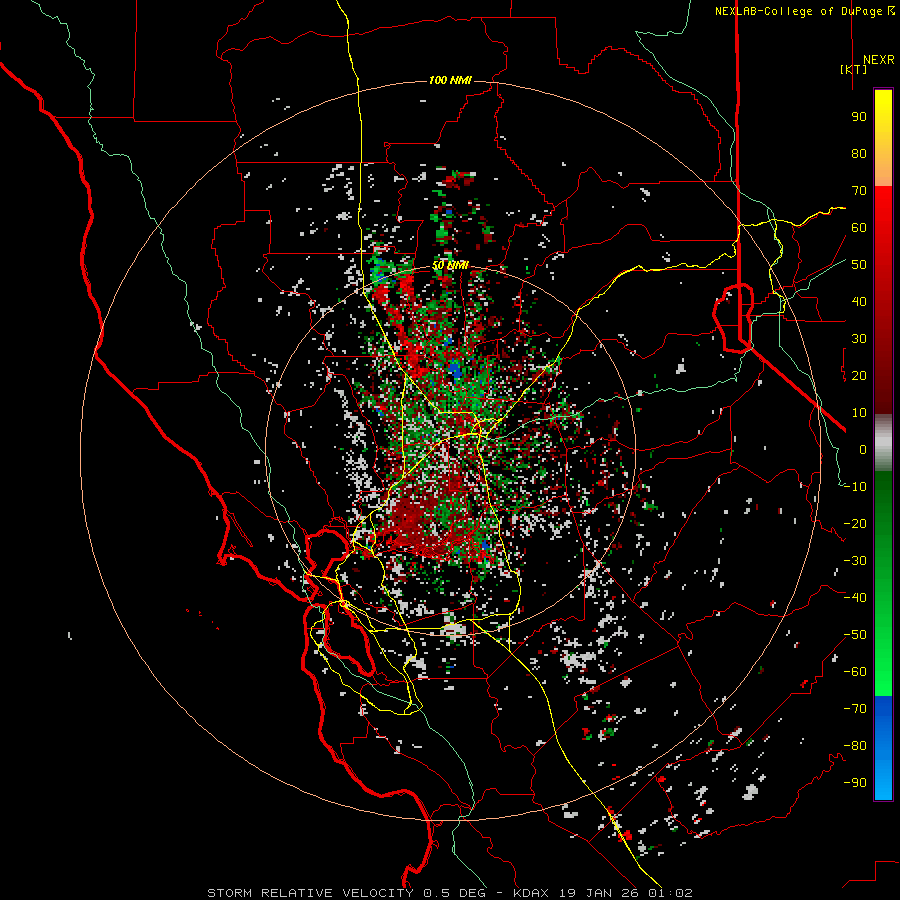
Task: Click the positive 10 scale value
Action: tap(859, 413)
